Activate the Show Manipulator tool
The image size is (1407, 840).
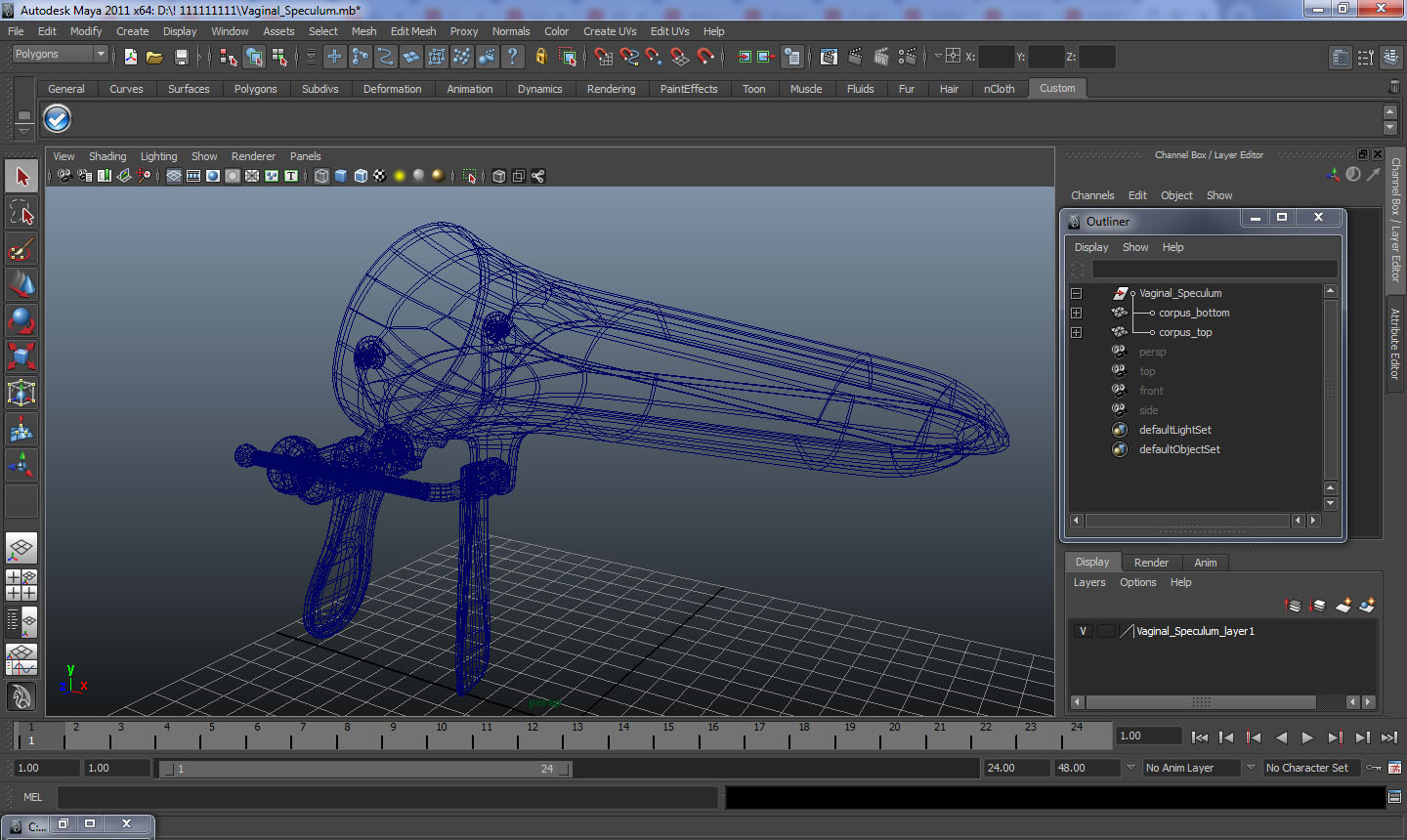21,465
